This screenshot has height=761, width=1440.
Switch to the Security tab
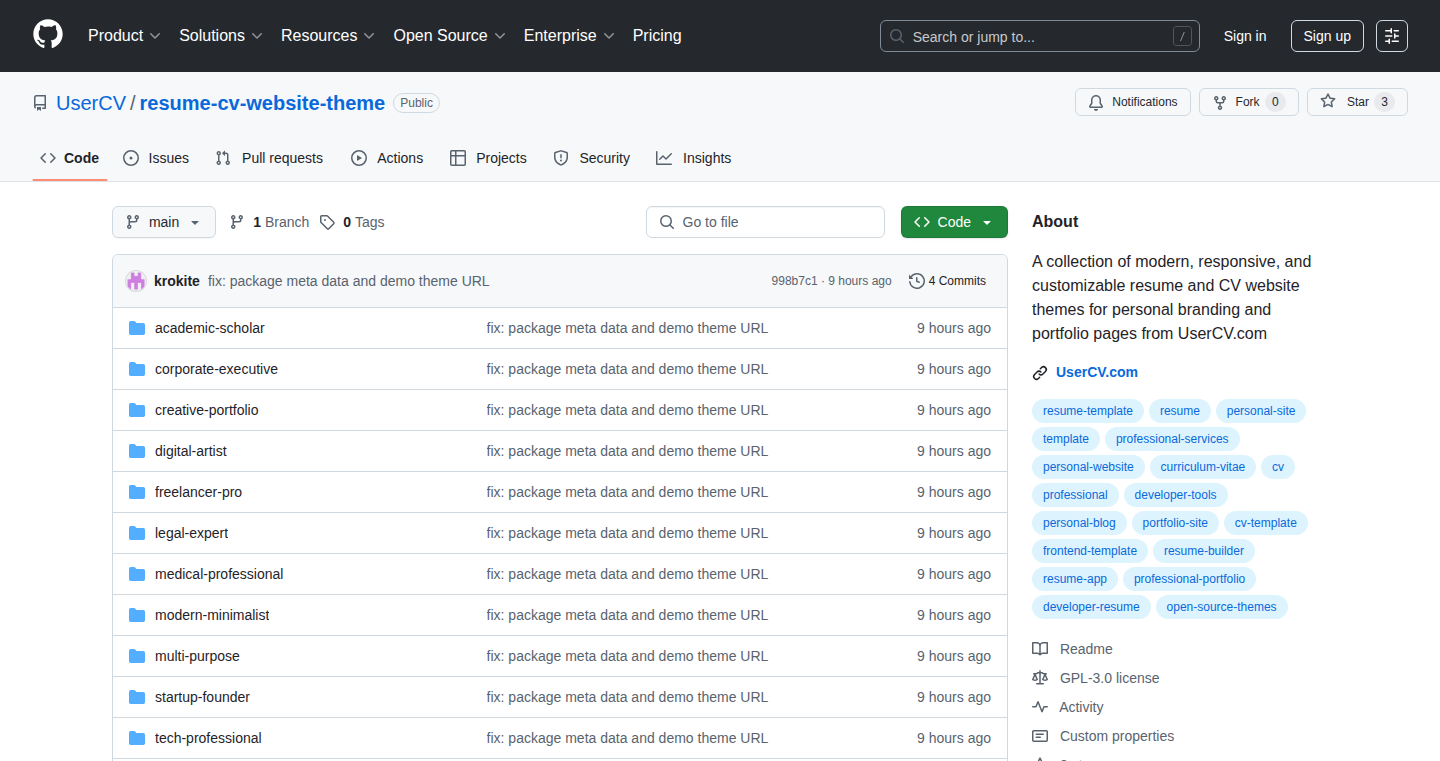pos(592,158)
